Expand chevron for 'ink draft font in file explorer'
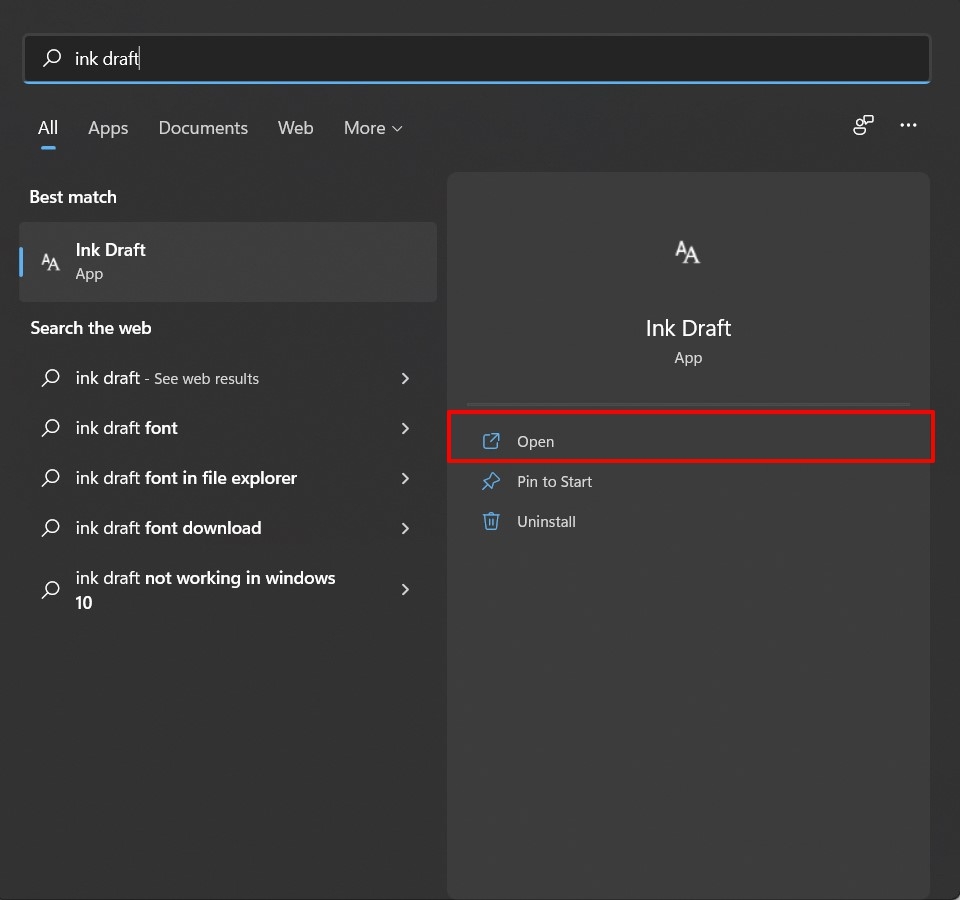Image resolution: width=960 pixels, height=900 pixels. pos(405,479)
